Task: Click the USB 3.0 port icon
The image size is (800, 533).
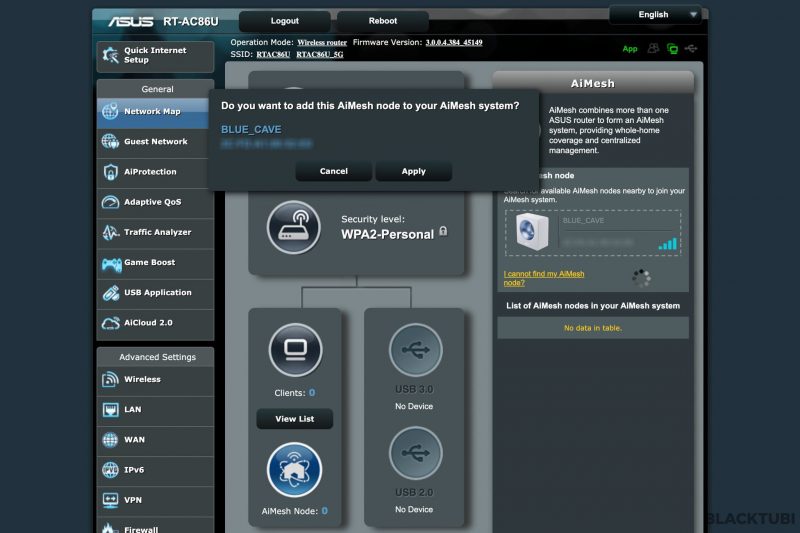Action: coord(415,350)
